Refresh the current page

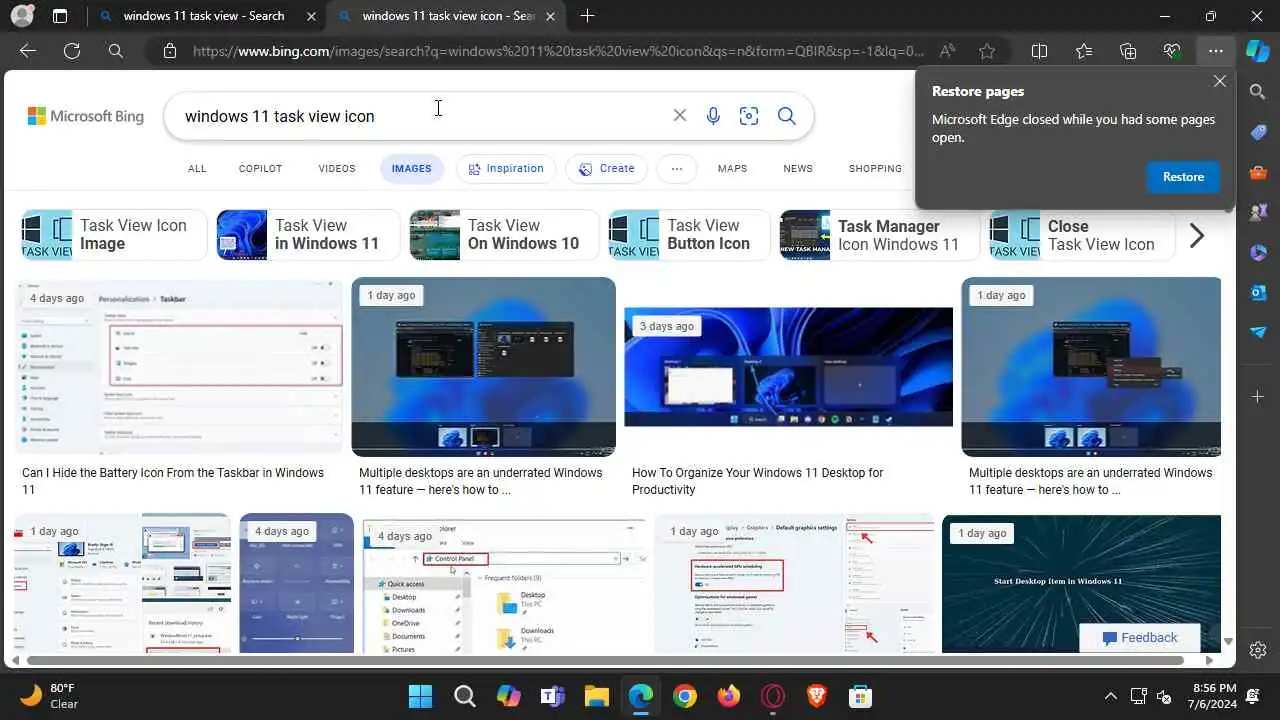click(72, 51)
